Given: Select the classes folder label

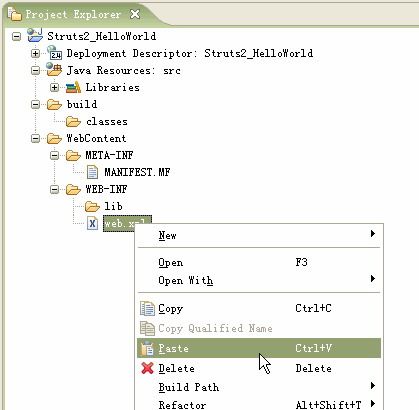Looking at the screenshot, I should 107,122.
